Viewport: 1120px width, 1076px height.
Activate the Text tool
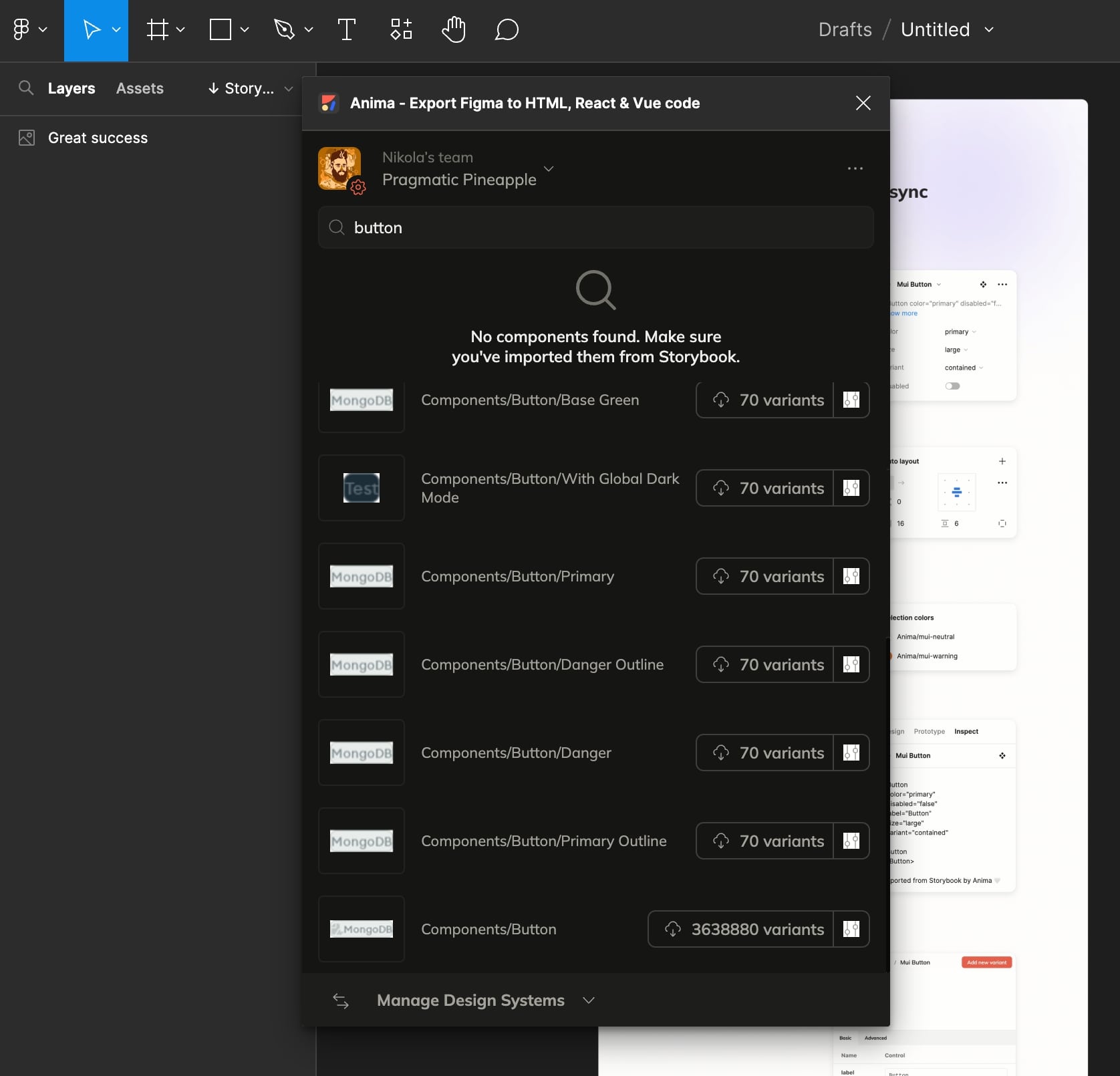(x=346, y=30)
